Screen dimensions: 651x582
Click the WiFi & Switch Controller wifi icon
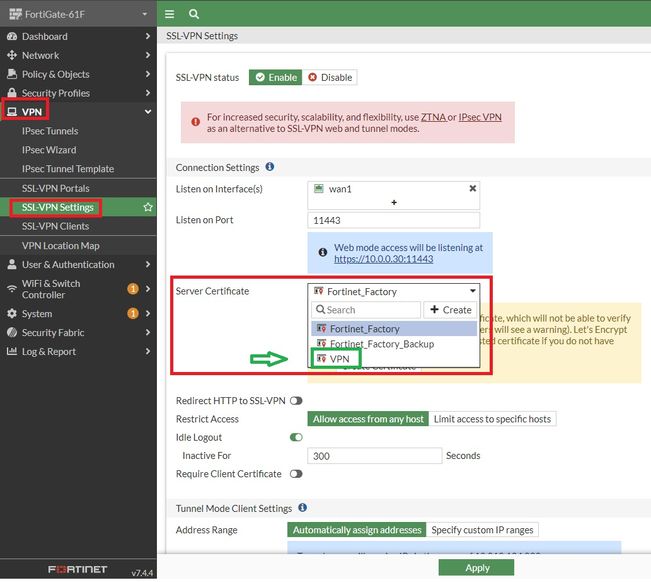pyautogui.click(x=12, y=289)
